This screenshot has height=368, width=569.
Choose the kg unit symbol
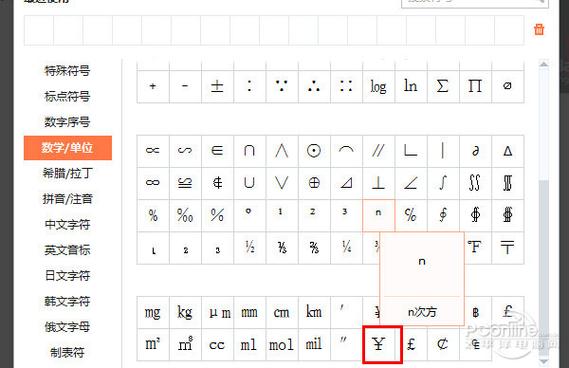point(185,312)
